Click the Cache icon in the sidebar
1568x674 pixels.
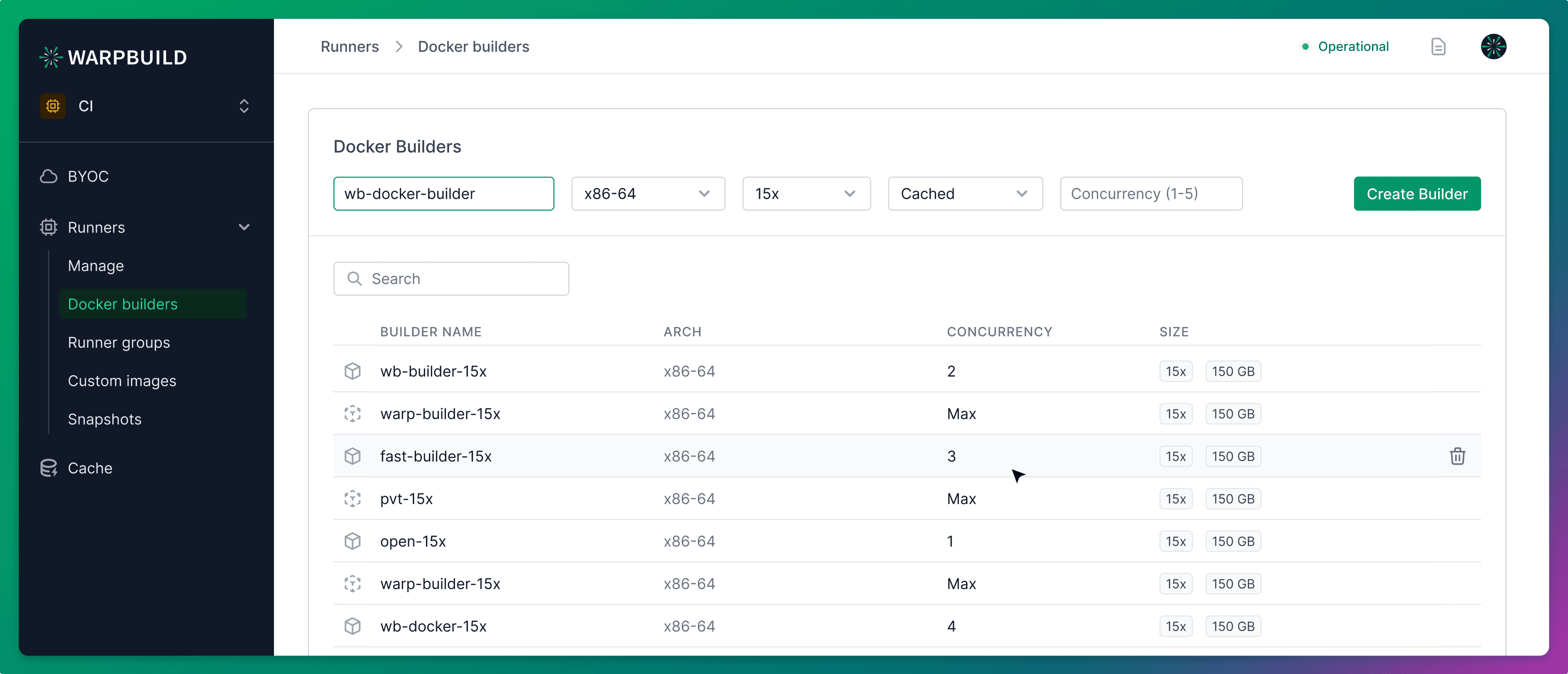(x=49, y=468)
